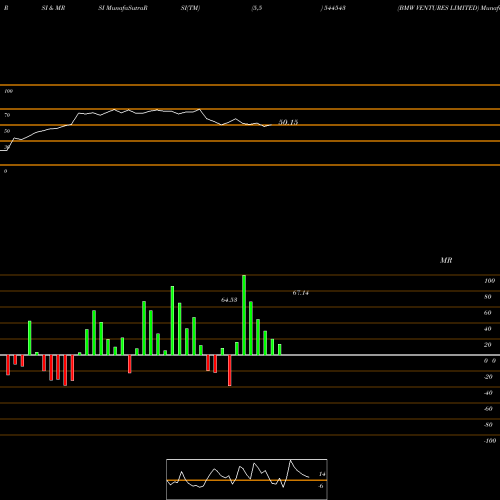Click the 60 label on MR axis
The width and height of the screenshot is (500, 500).
pos(488,313)
